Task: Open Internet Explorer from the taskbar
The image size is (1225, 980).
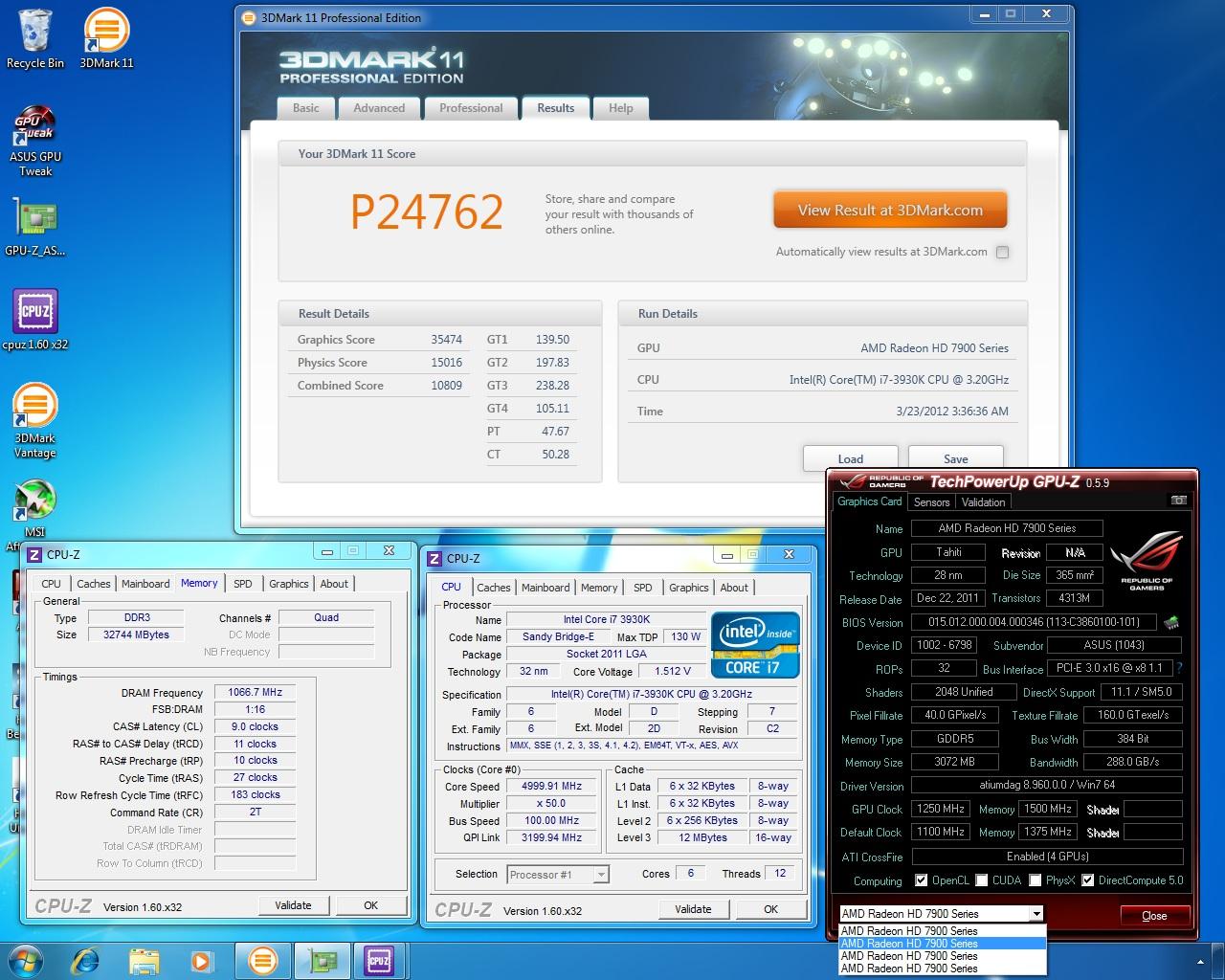Action: click(86, 960)
